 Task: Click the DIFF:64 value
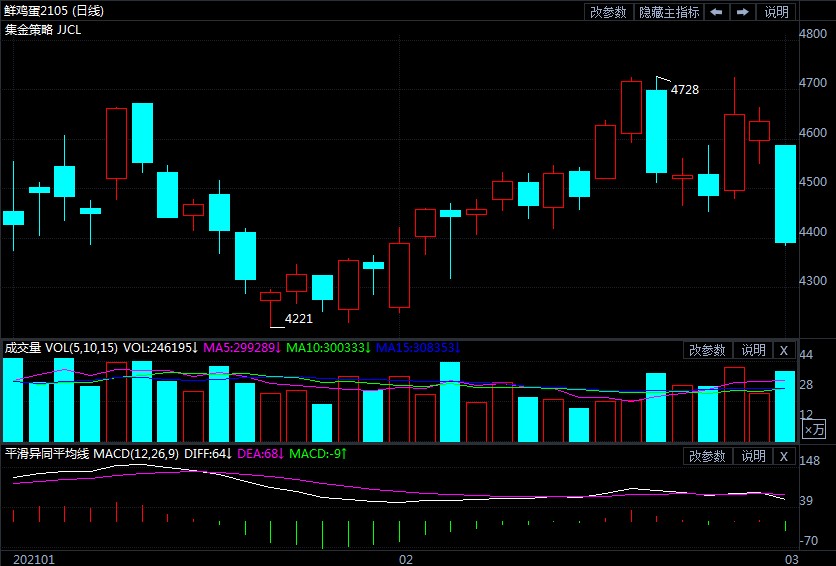pos(208,454)
